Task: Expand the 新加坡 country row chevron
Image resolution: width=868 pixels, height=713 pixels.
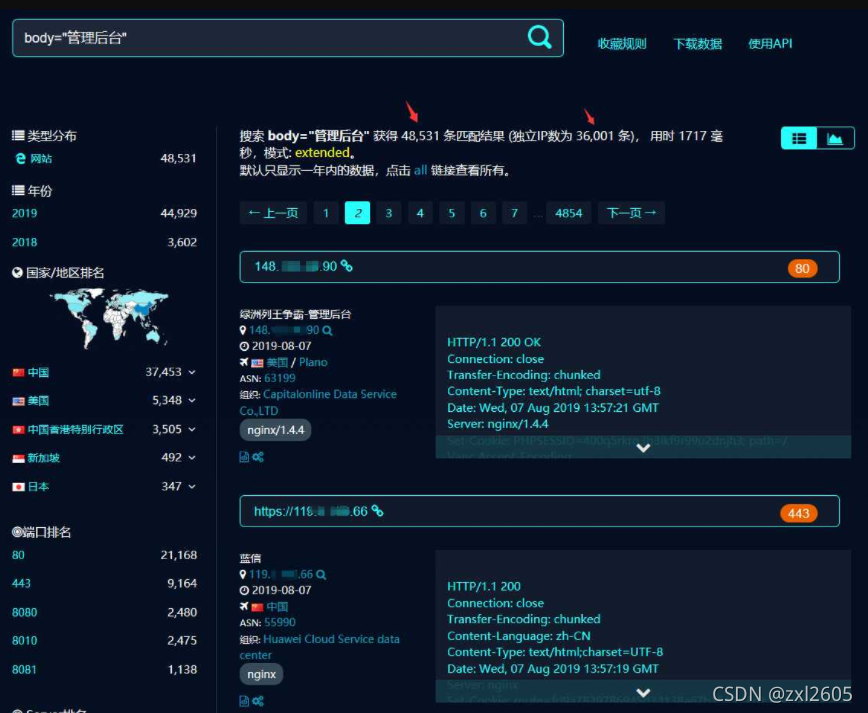Action: (x=192, y=458)
